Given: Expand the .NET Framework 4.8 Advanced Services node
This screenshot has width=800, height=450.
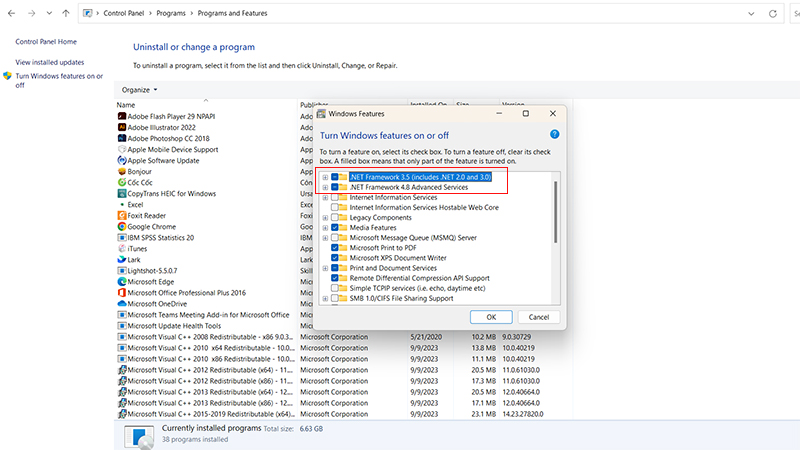Looking at the screenshot, I should [325, 187].
